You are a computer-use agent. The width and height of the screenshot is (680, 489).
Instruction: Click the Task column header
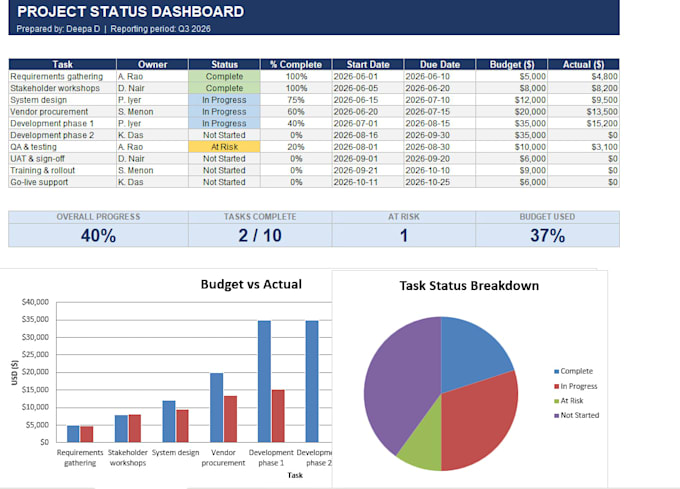62,64
